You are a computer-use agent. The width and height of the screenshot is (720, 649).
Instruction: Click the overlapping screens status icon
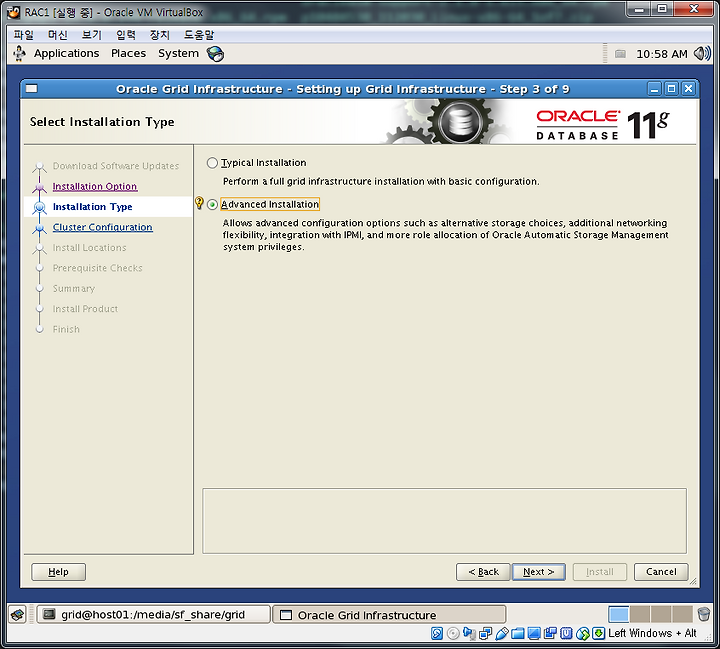tap(550, 633)
